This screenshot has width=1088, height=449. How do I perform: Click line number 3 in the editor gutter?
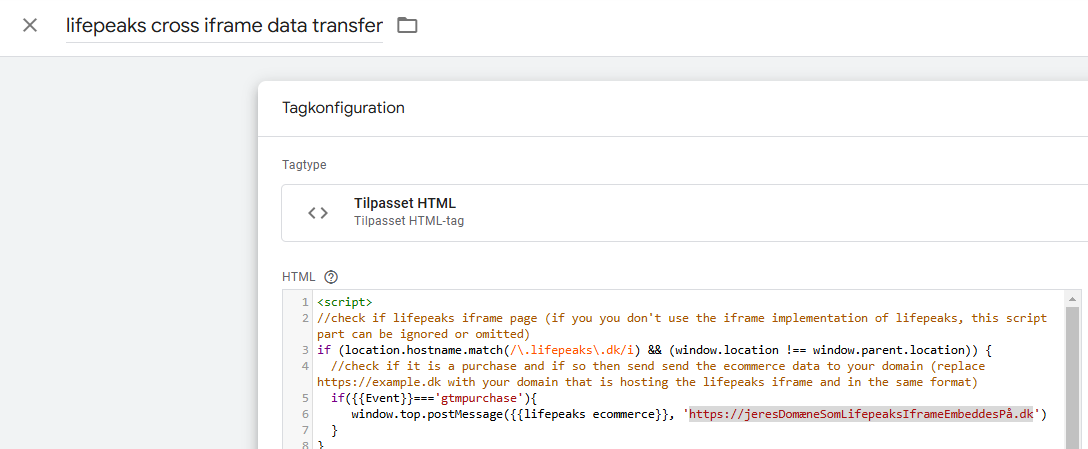(304, 350)
